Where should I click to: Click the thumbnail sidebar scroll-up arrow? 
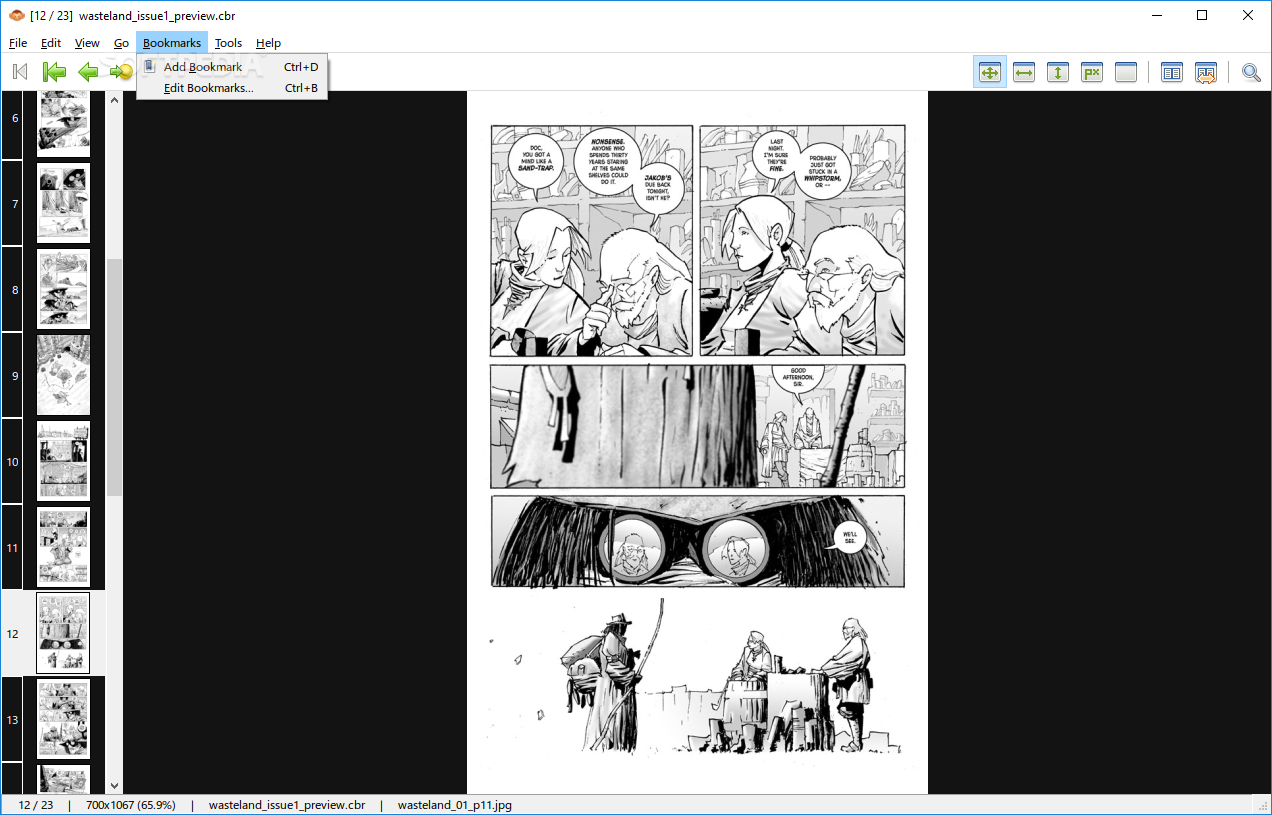point(114,99)
